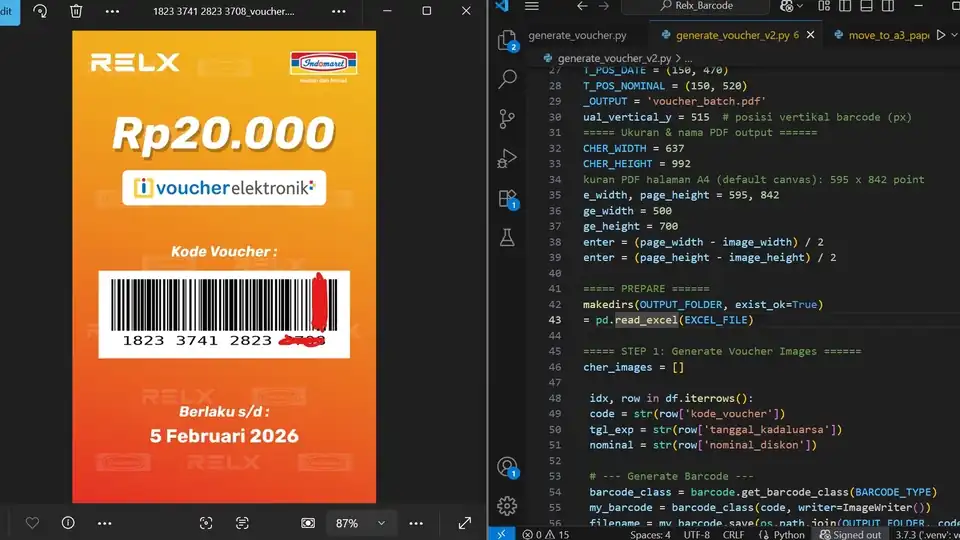Viewport: 960px width, 540px height.
Task: Show file info in Photos viewer
Action: point(68,523)
